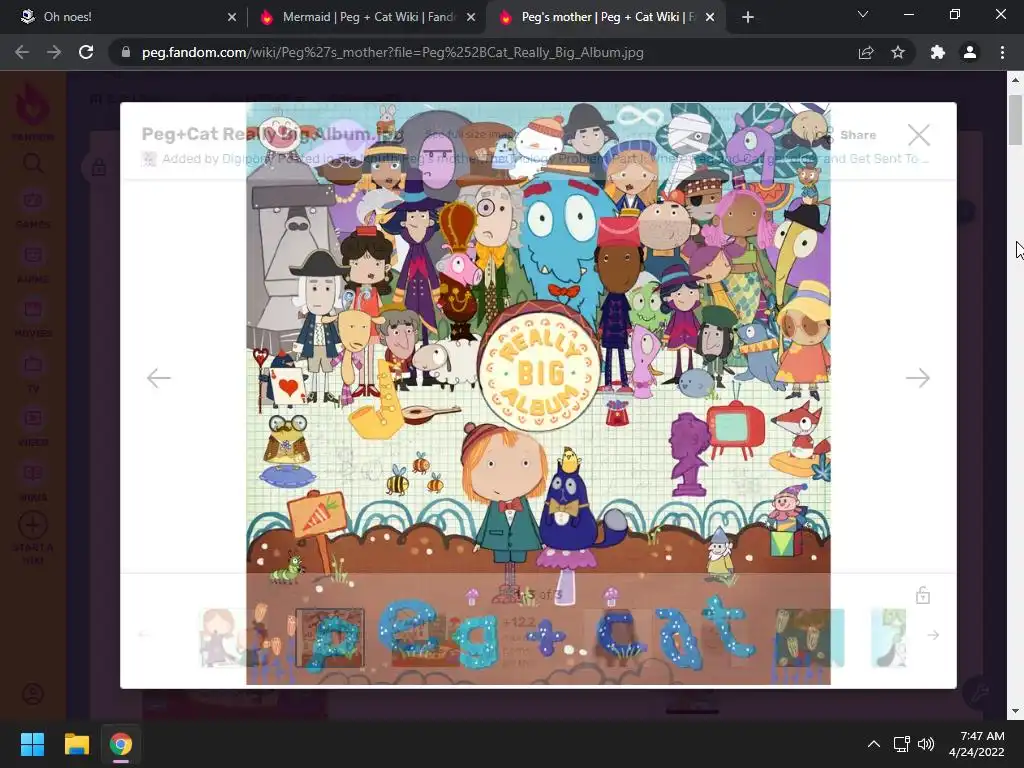The height and width of the screenshot is (768, 1024).
Task: Open search from the Fandom sidebar
Action: pos(33,163)
